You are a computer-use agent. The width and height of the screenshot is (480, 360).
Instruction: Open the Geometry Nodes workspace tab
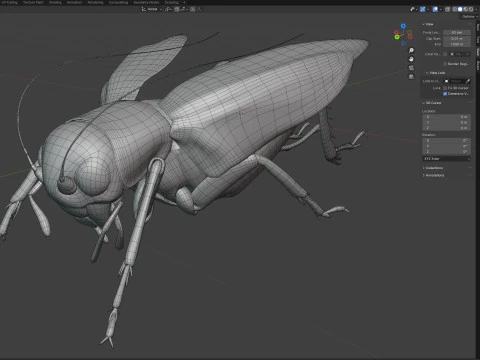click(146, 2)
